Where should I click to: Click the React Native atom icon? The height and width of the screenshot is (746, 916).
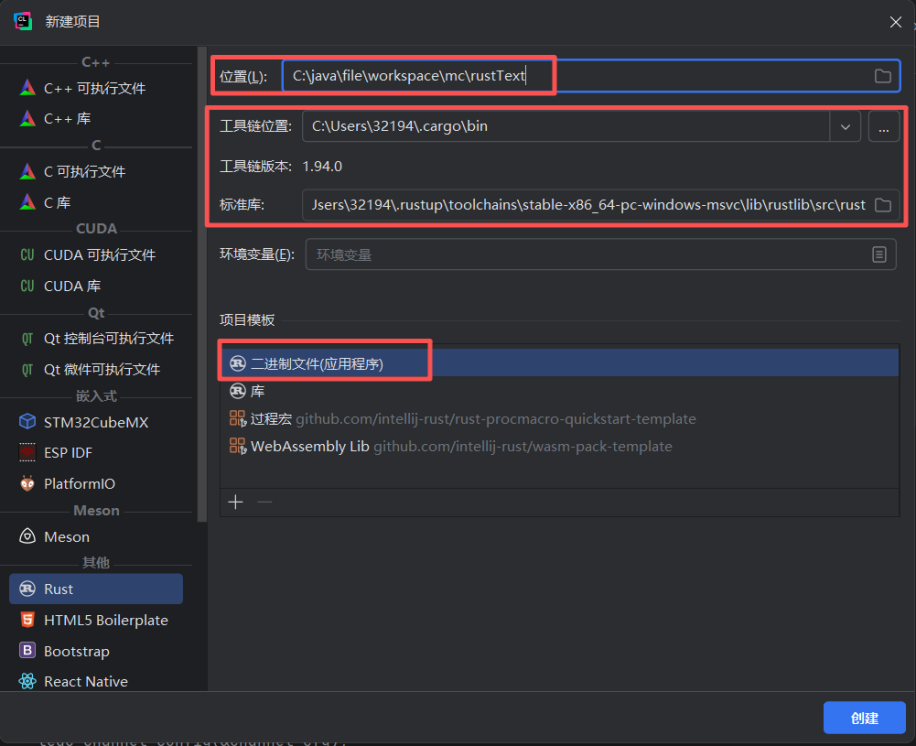click(27, 681)
